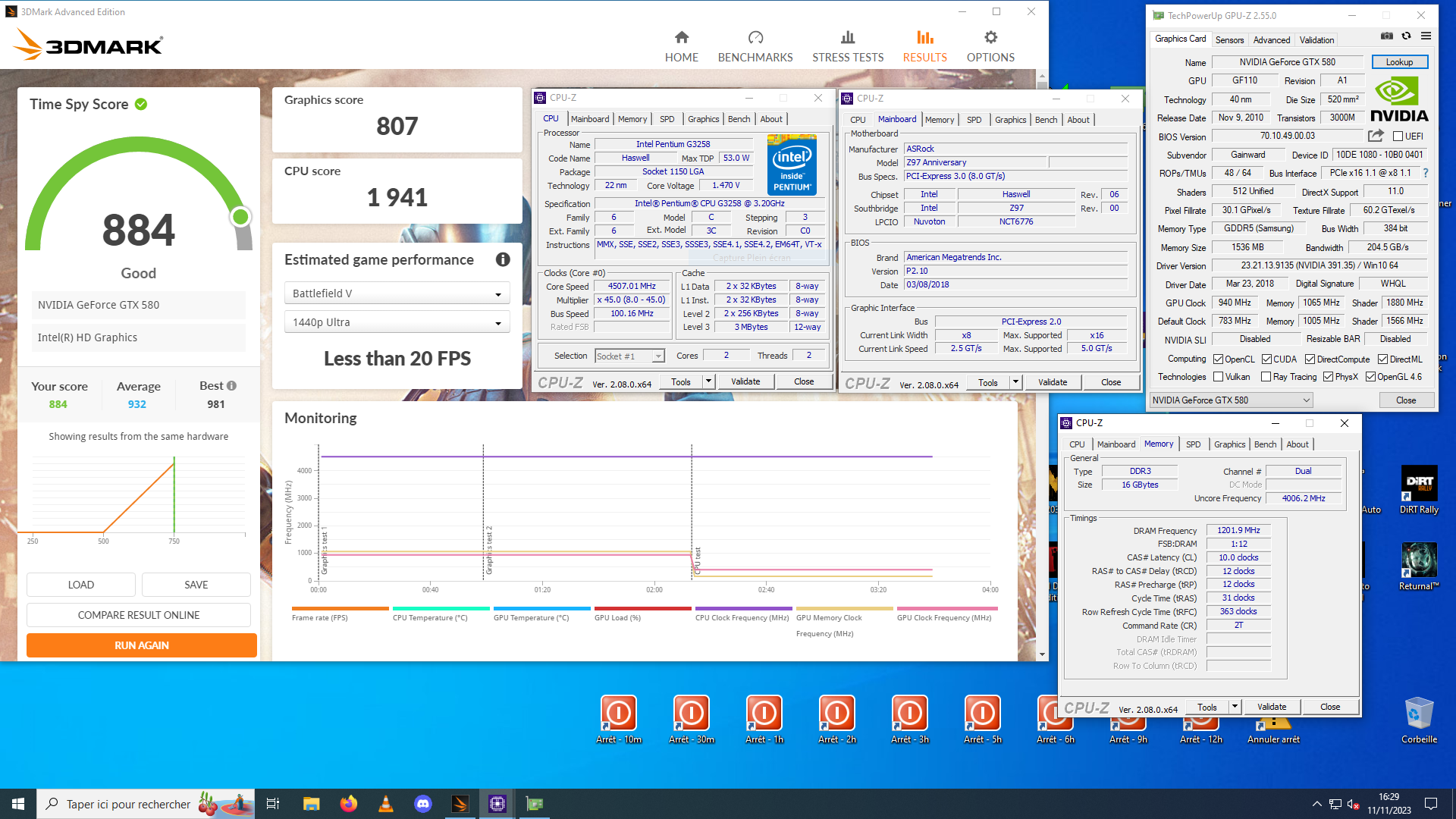This screenshot has height=819, width=1456.
Task: Click Validate in CPU-Z Memory window
Action: [x=1272, y=707]
